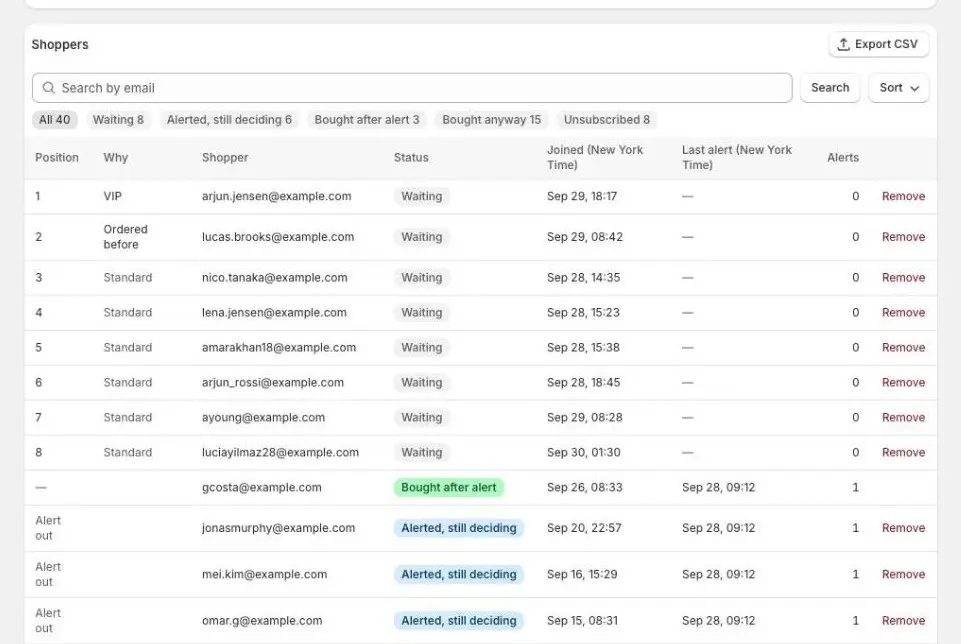The width and height of the screenshot is (961, 644).
Task: Click the gcosta@example.com email
Action: (262, 487)
